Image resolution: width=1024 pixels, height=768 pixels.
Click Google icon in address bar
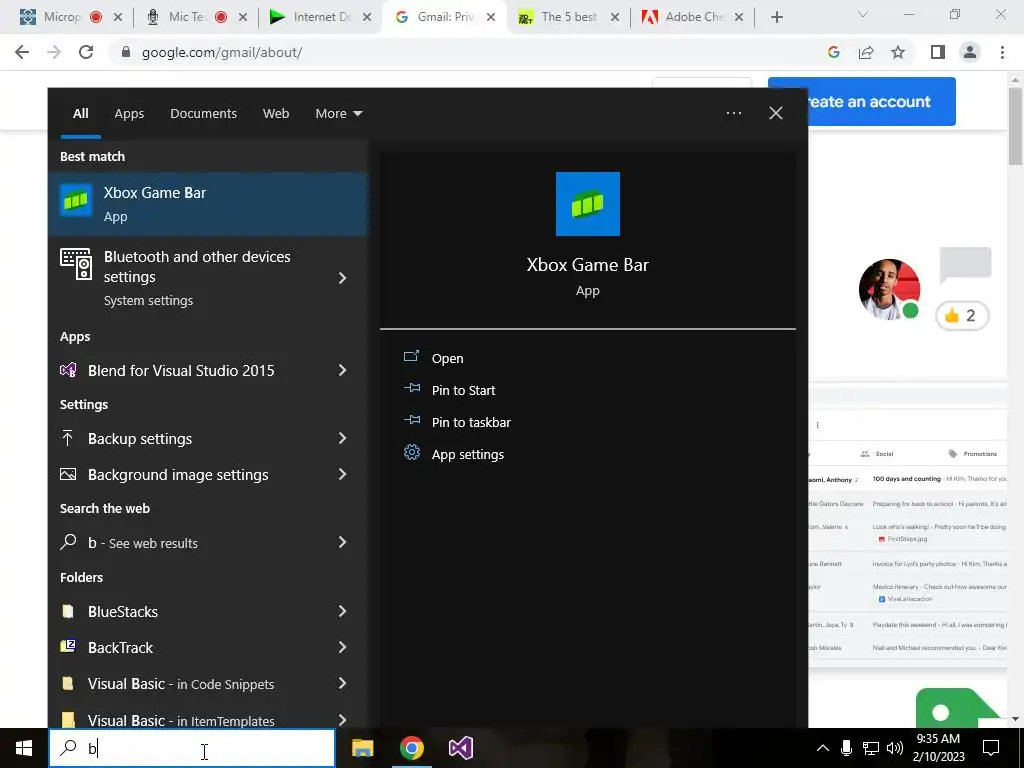pyautogui.click(x=834, y=52)
